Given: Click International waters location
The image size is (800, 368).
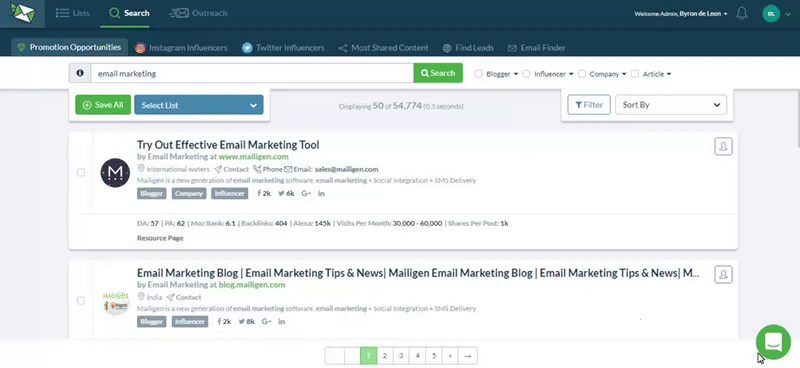Looking at the screenshot, I should (x=173, y=169).
